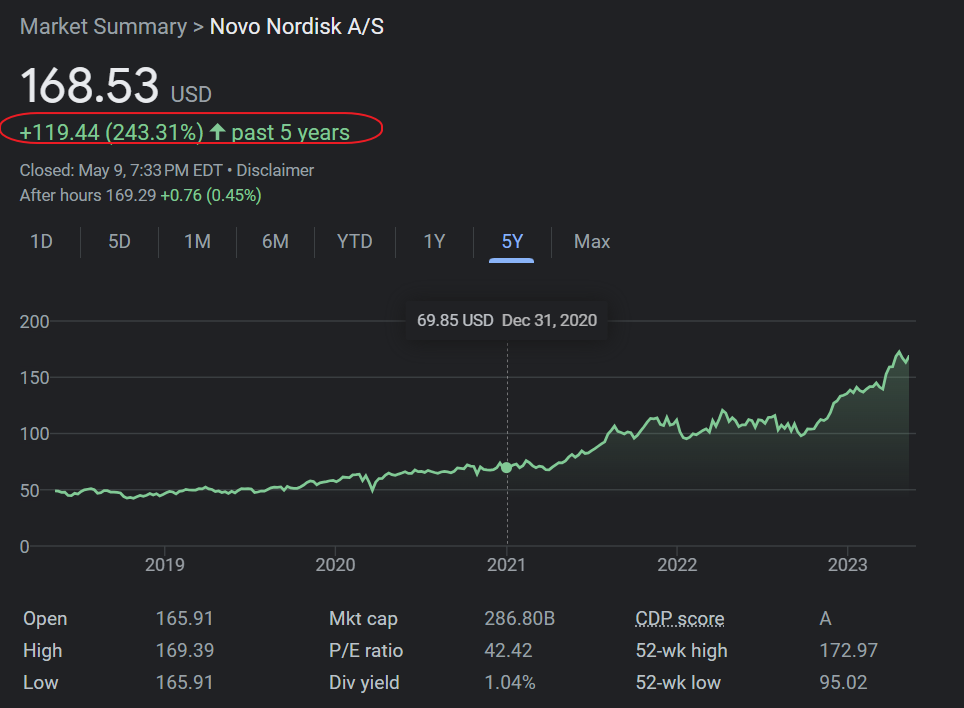Switch chart to 6M range

[x=275, y=242]
